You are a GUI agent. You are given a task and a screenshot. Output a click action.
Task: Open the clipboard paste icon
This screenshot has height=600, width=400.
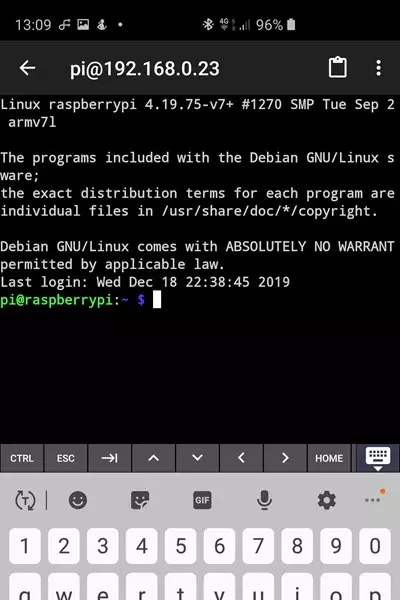pos(338,67)
